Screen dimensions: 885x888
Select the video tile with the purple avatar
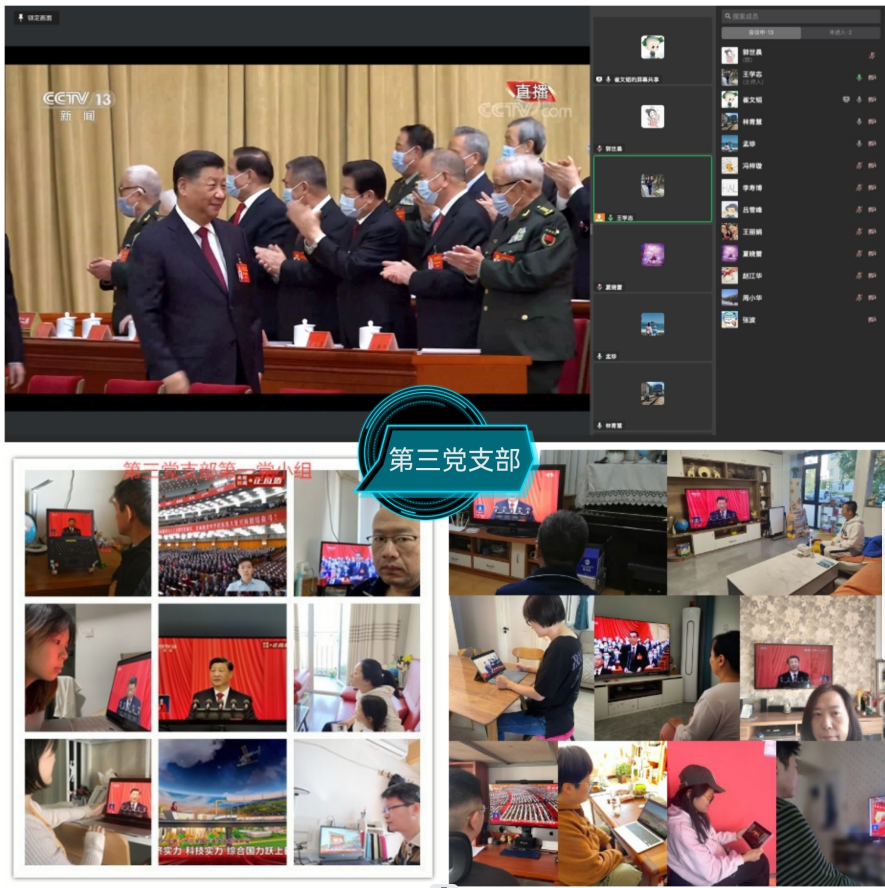coord(652,256)
